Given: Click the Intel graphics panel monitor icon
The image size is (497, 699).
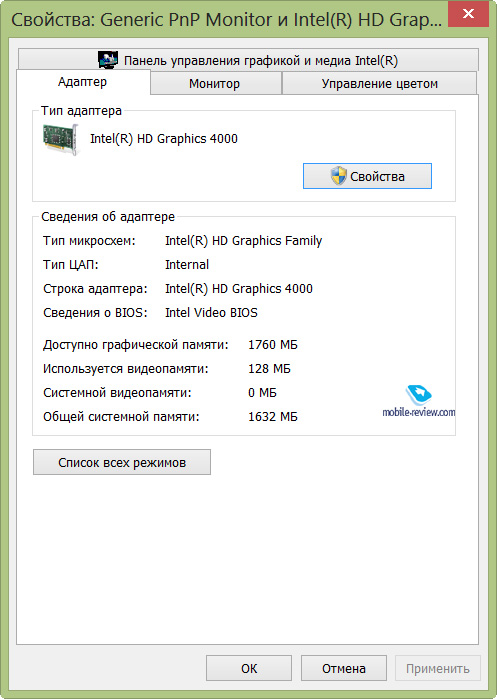Looking at the screenshot, I should click(108, 60).
